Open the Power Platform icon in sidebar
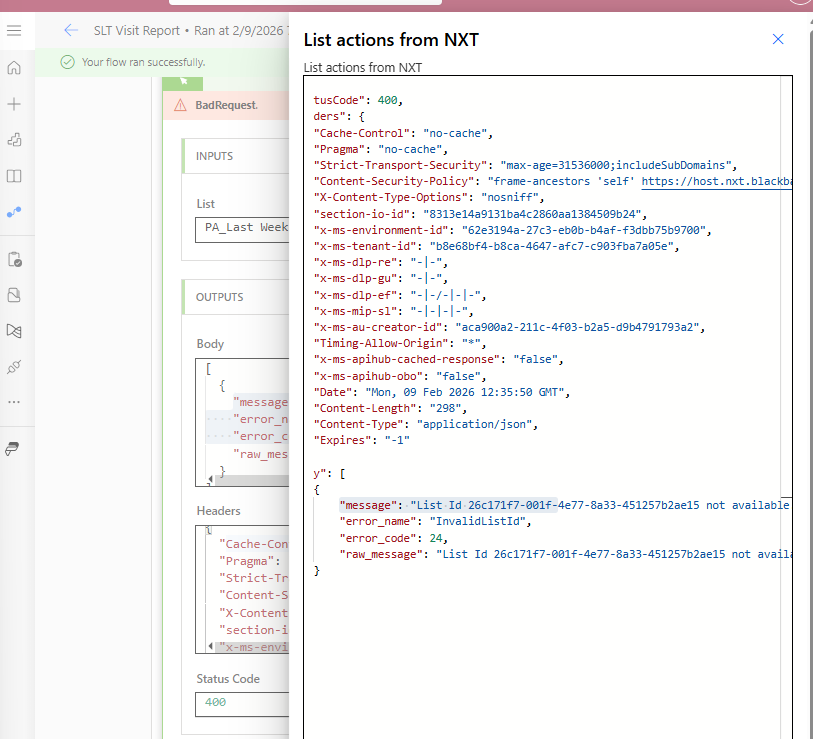Screen dimensions: 813x739 click(x=12, y=449)
